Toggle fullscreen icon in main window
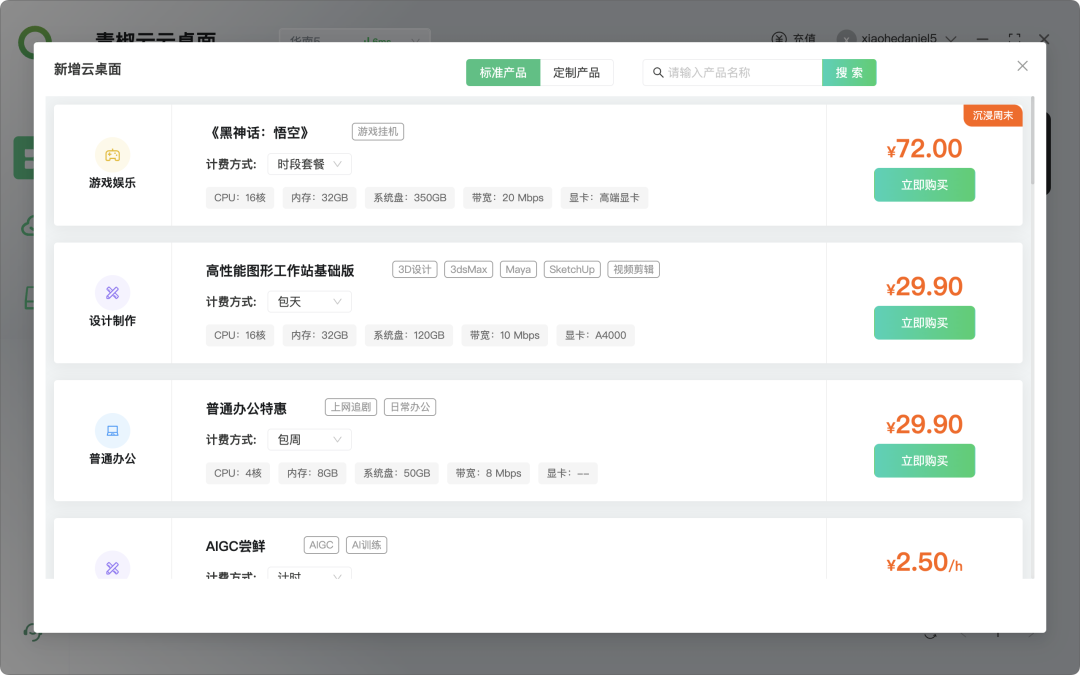1080x675 pixels. [1014, 39]
